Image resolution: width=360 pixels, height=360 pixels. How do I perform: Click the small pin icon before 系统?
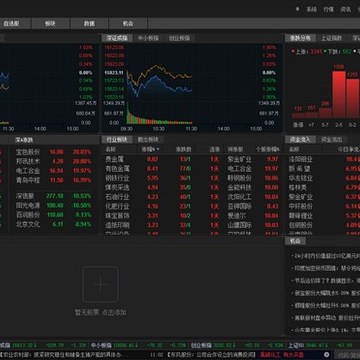[x=297, y=9]
